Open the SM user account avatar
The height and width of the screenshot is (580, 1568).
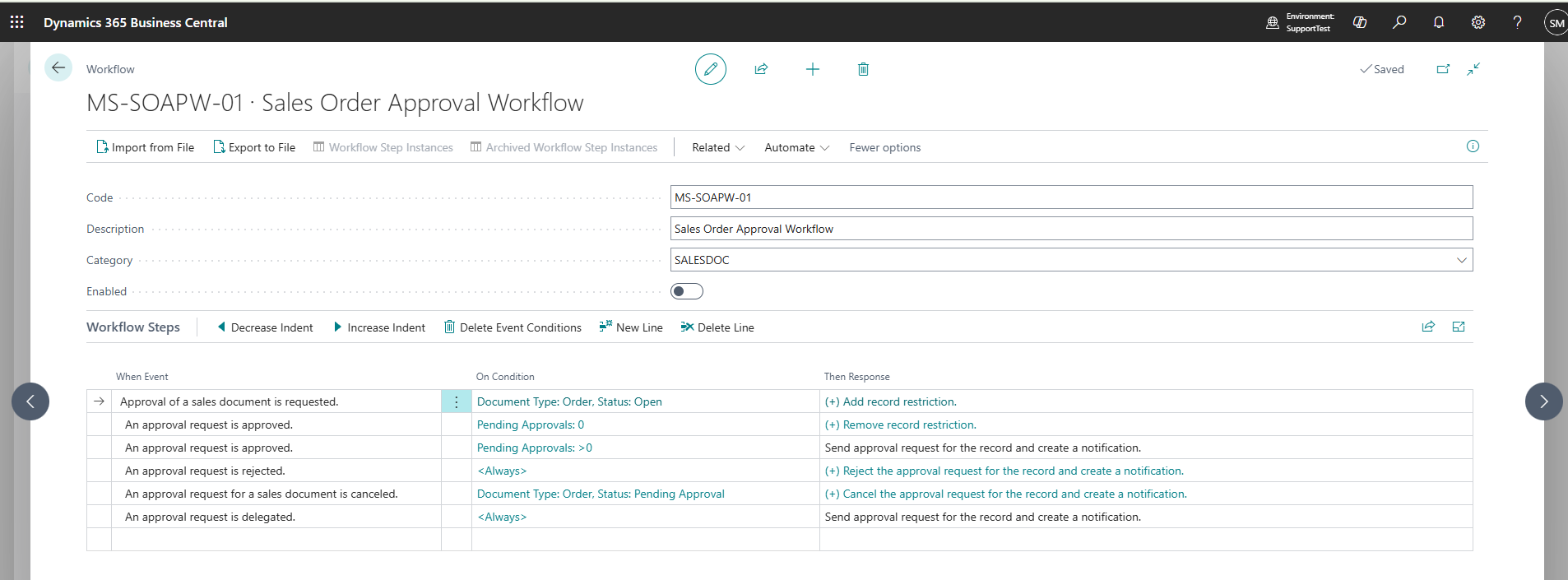[x=1556, y=23]
